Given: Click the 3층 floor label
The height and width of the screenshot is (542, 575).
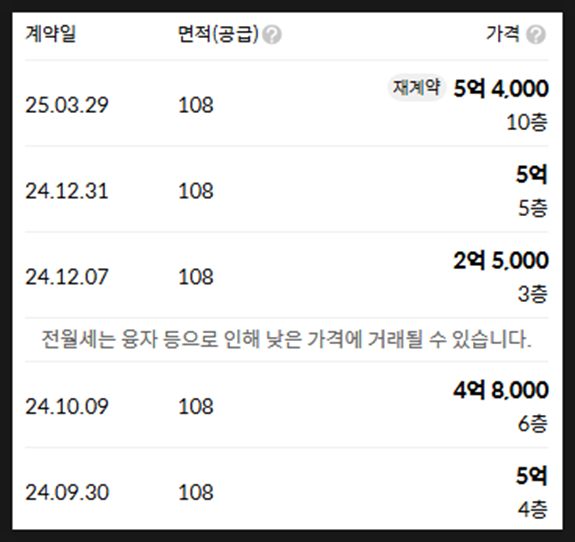Looking at the screenshot, I should pos(532,294).
